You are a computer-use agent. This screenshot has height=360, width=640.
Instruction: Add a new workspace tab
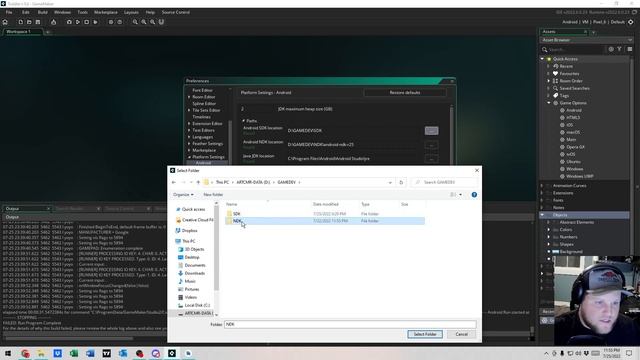(x=48, y=32)
